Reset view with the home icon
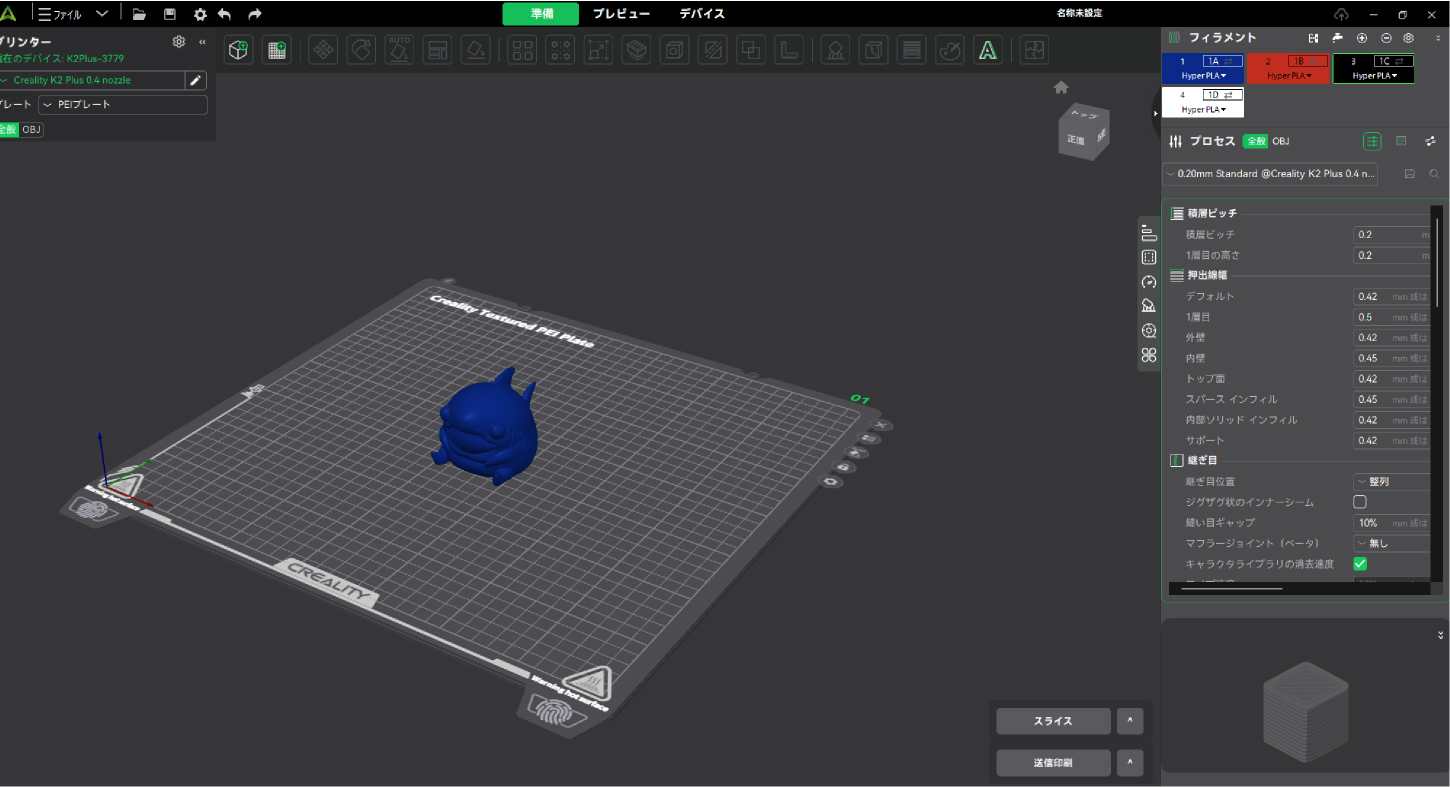The width and height of the screenshot is (1450, 787). click(x=1061, y=87)
